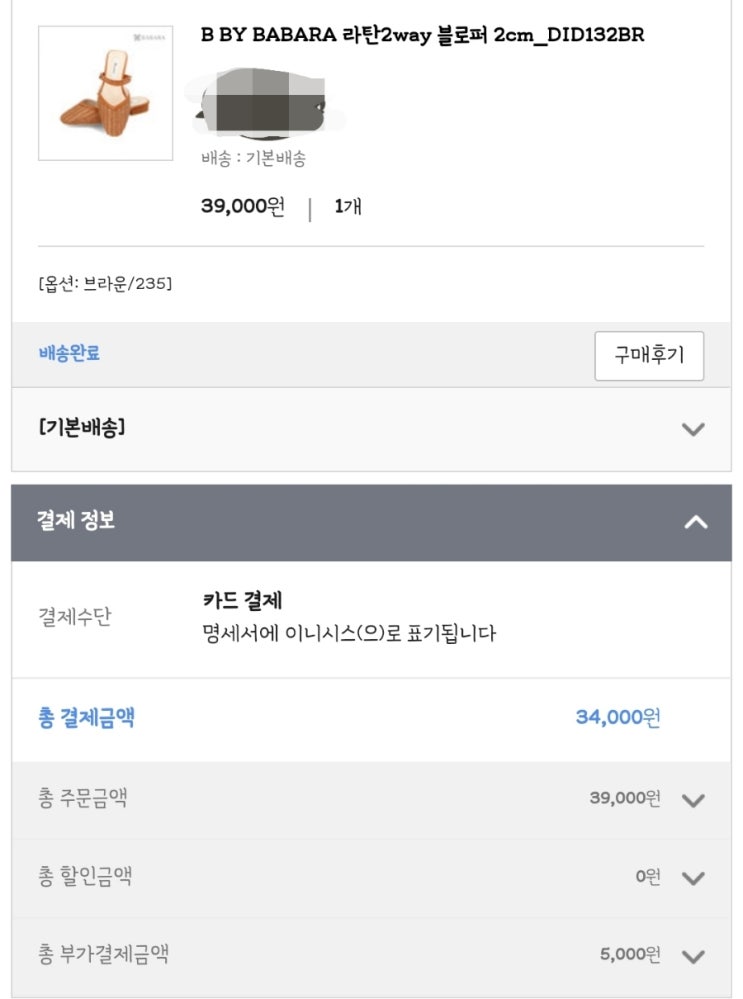Expand the 총 할인금액 chevron
Screen dimensions: 743x999
pyautogui.click(x=692, y=878)
